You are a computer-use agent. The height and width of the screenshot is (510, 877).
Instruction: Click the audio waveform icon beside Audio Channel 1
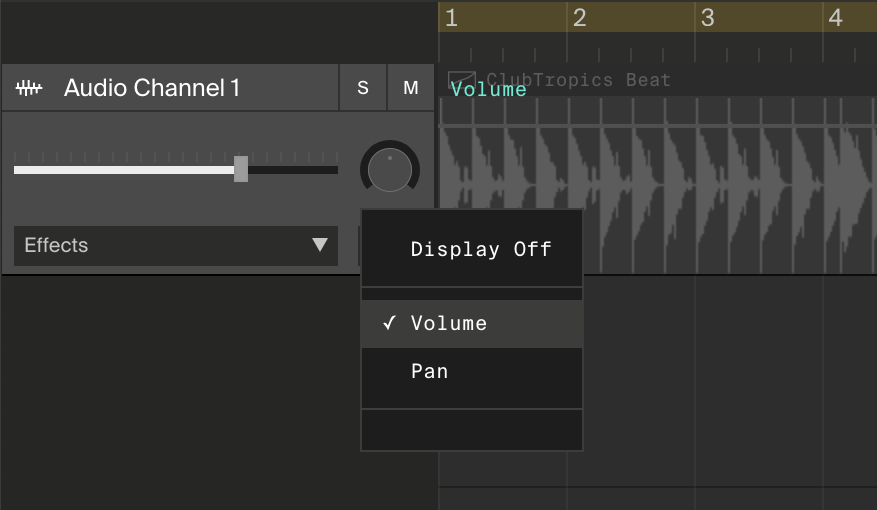29,88
